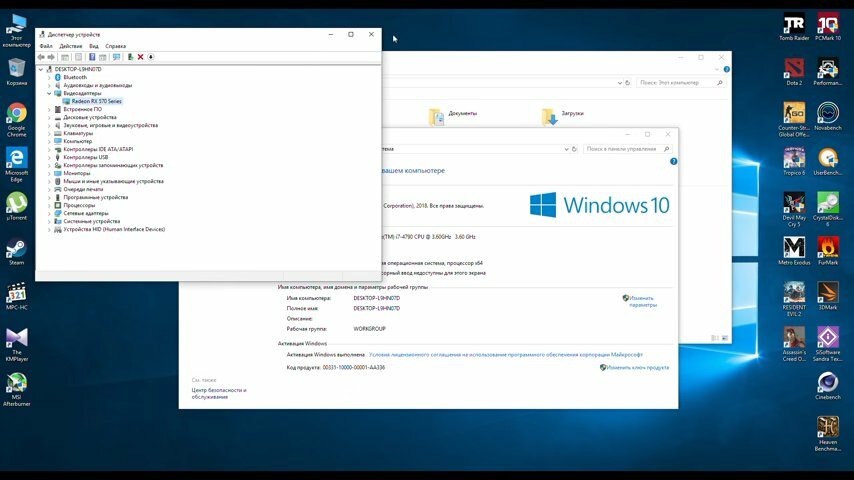854x480 pixels.
Task: Select the Metro Exodus desktop icon
Action: coord(794,251)
